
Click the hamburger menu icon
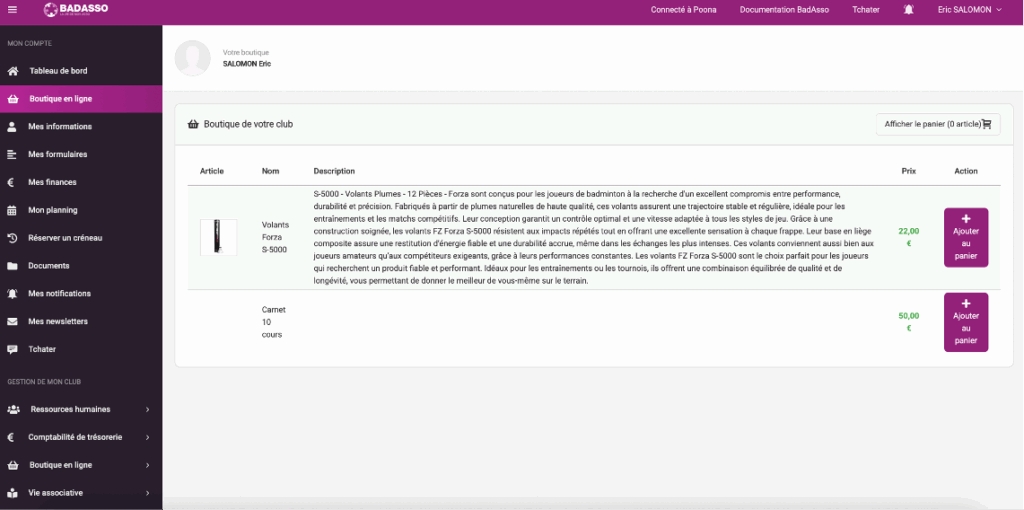click(12, 10)
